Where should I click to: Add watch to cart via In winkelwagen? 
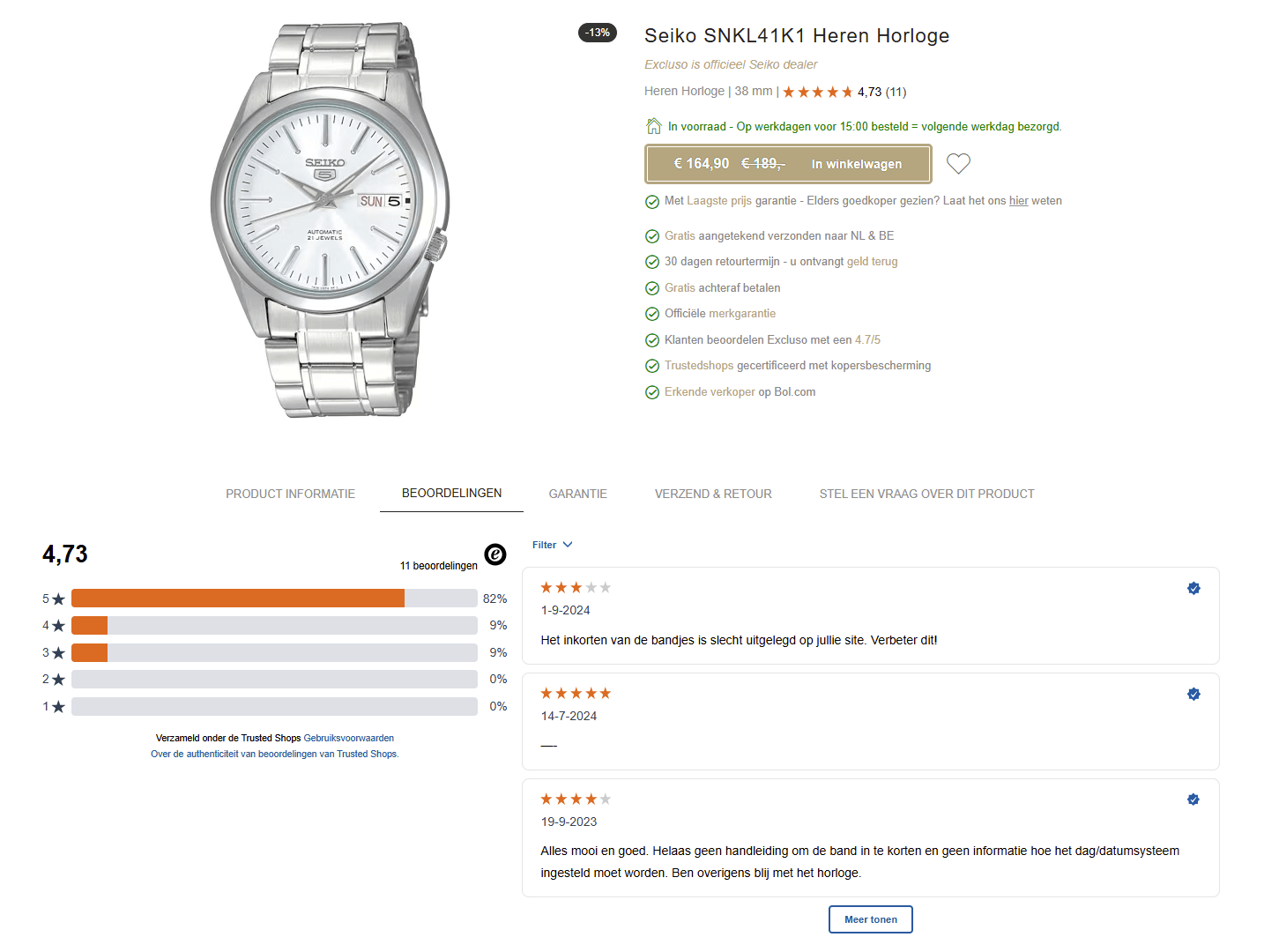tap(856, 164)
